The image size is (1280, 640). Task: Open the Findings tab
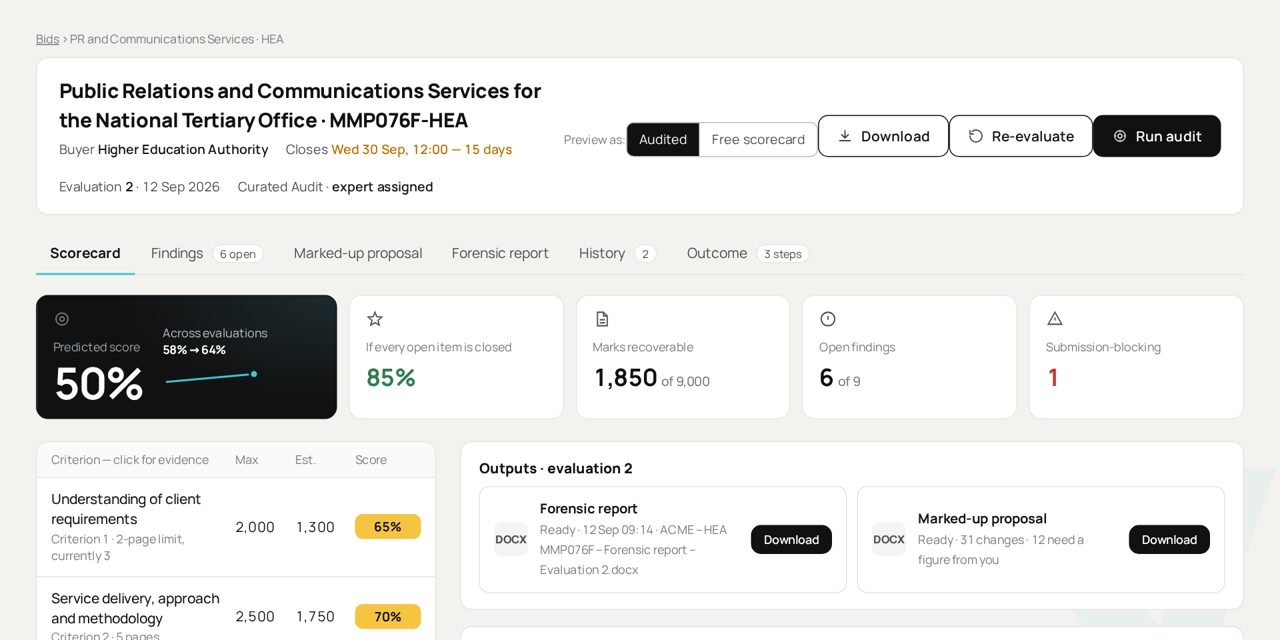point(207,253)
